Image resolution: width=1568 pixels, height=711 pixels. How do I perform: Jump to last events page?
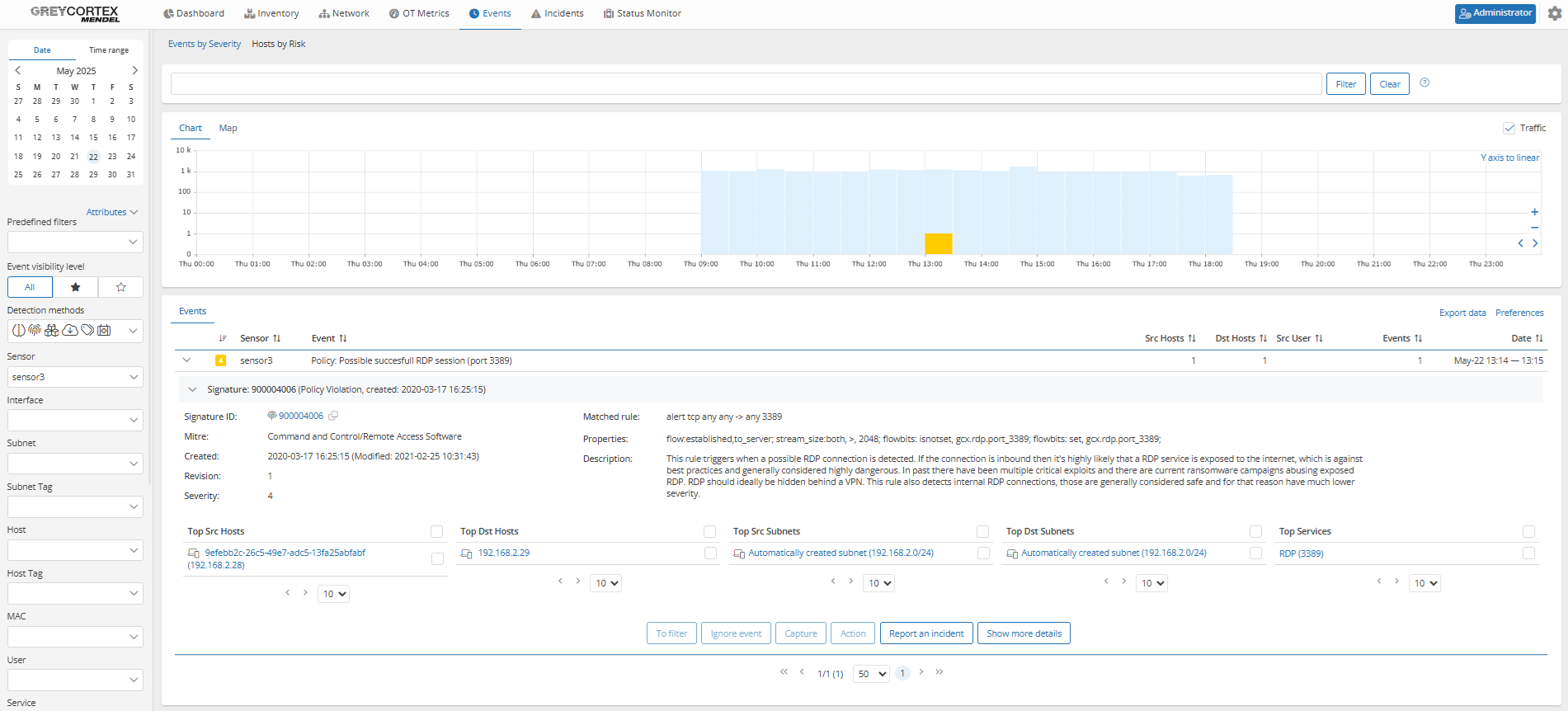(x=939, y=672)
